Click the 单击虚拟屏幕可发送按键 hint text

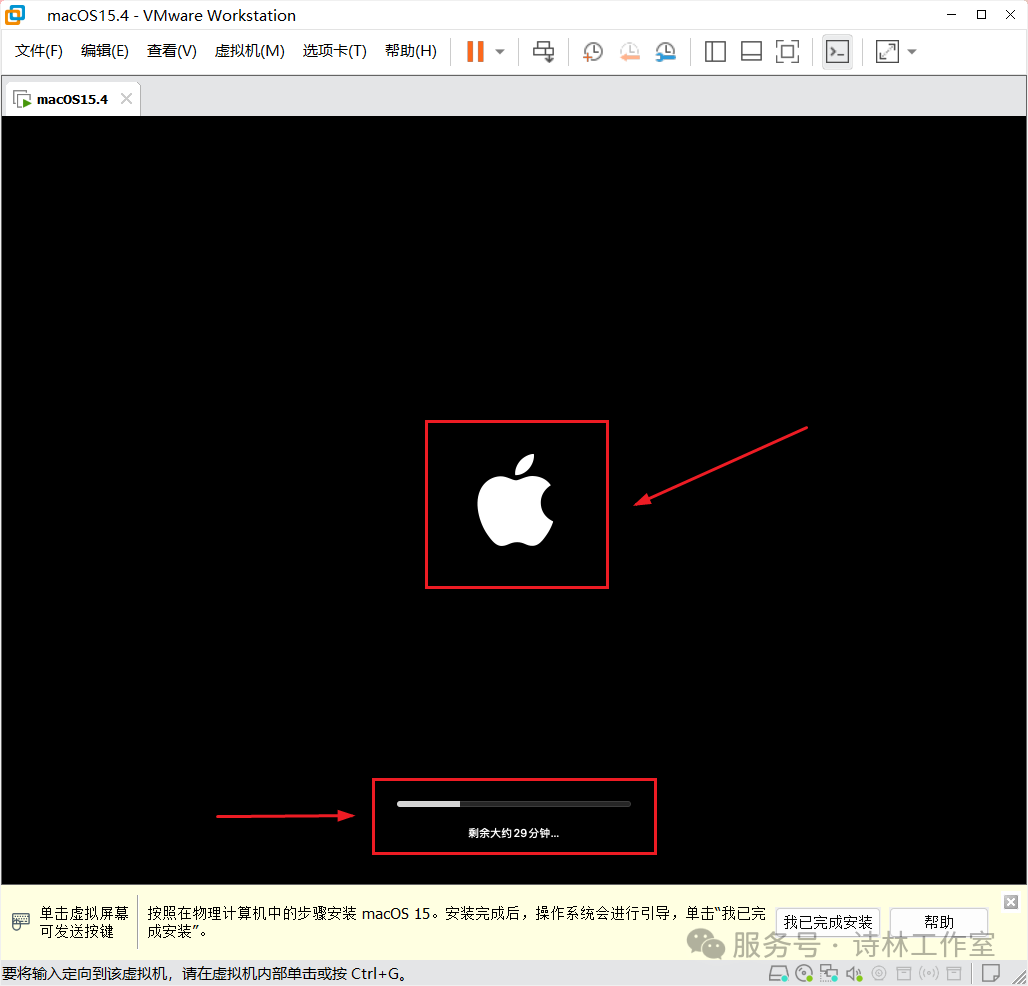84,922
